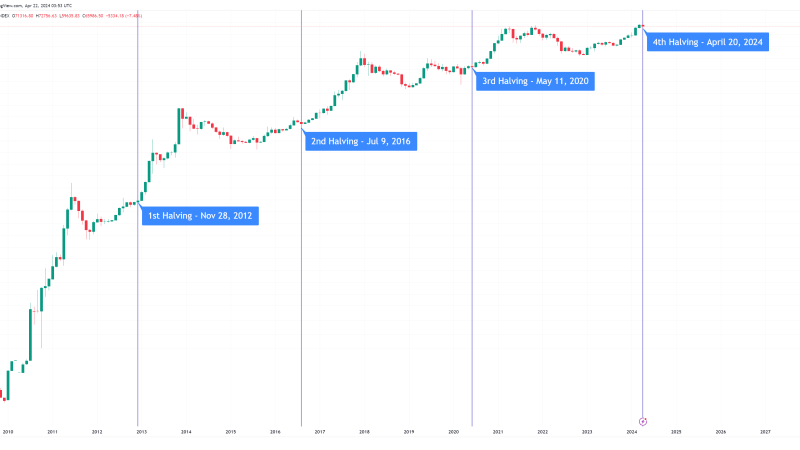
Task: Click the 2018 label on the time axis
Action: 364,432
